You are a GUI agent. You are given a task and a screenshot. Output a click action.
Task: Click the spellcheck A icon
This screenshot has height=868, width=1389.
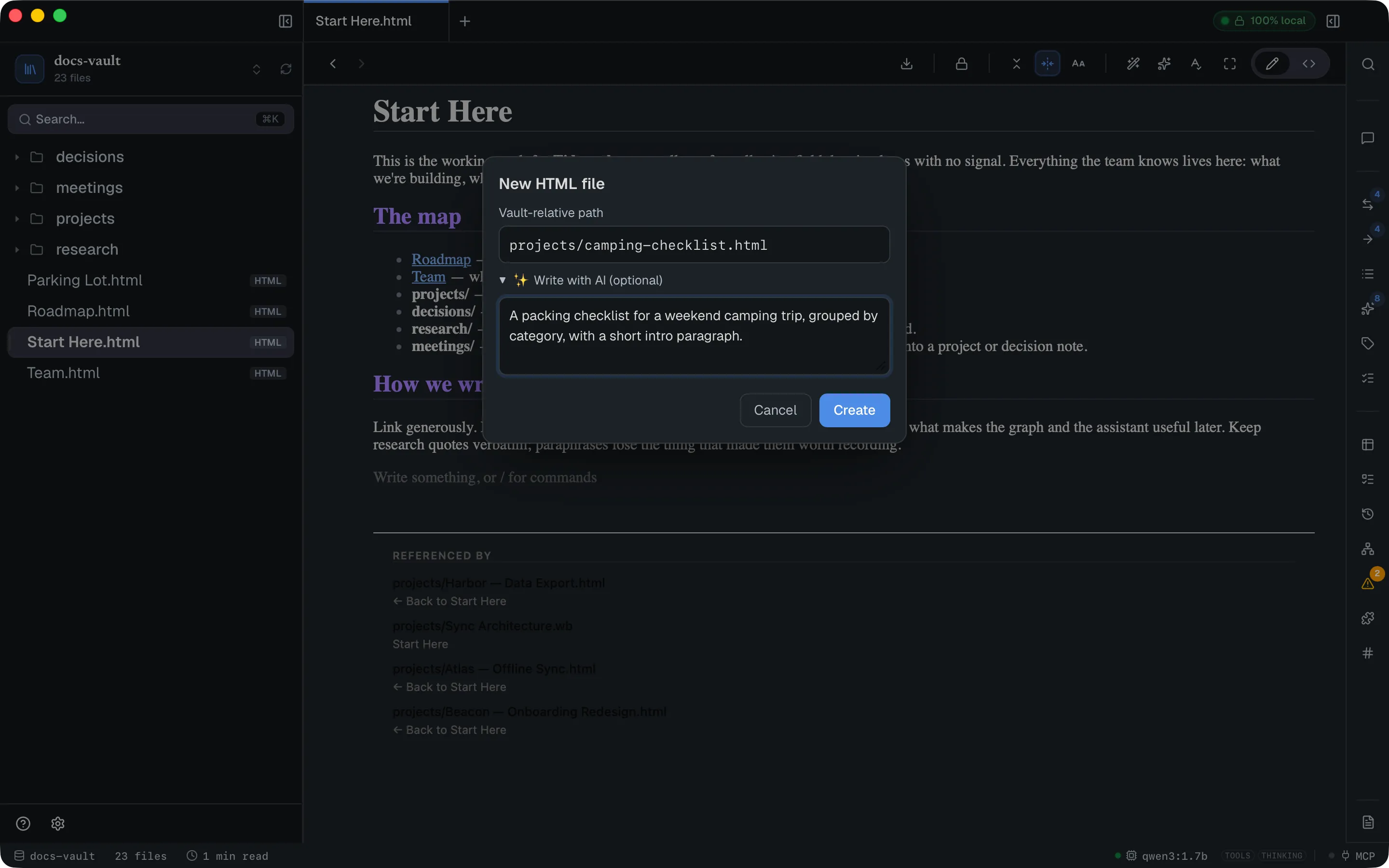tap(1196, 64)
